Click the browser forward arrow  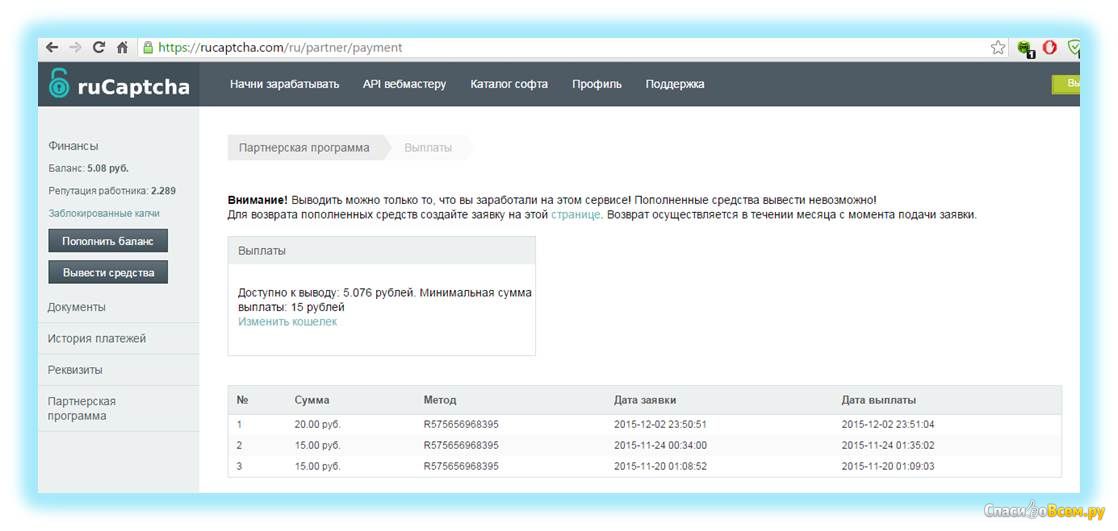tap(75, 47)
